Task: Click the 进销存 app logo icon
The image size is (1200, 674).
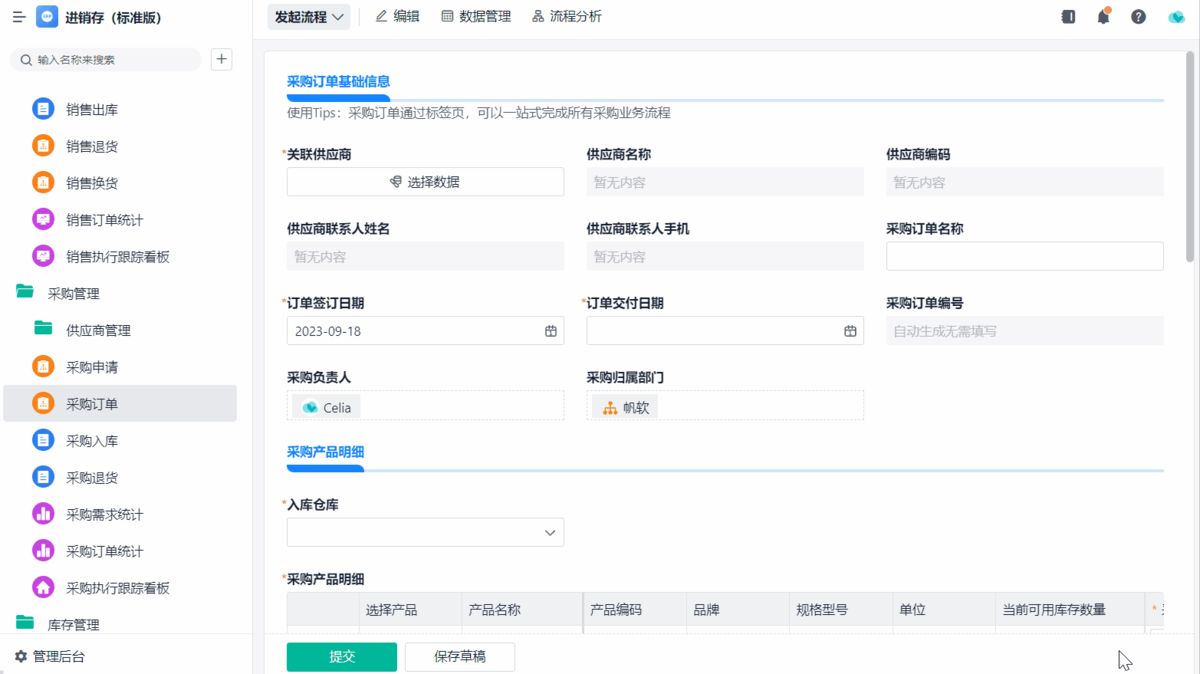Action: pyautogui.click(x=47, y=17)
